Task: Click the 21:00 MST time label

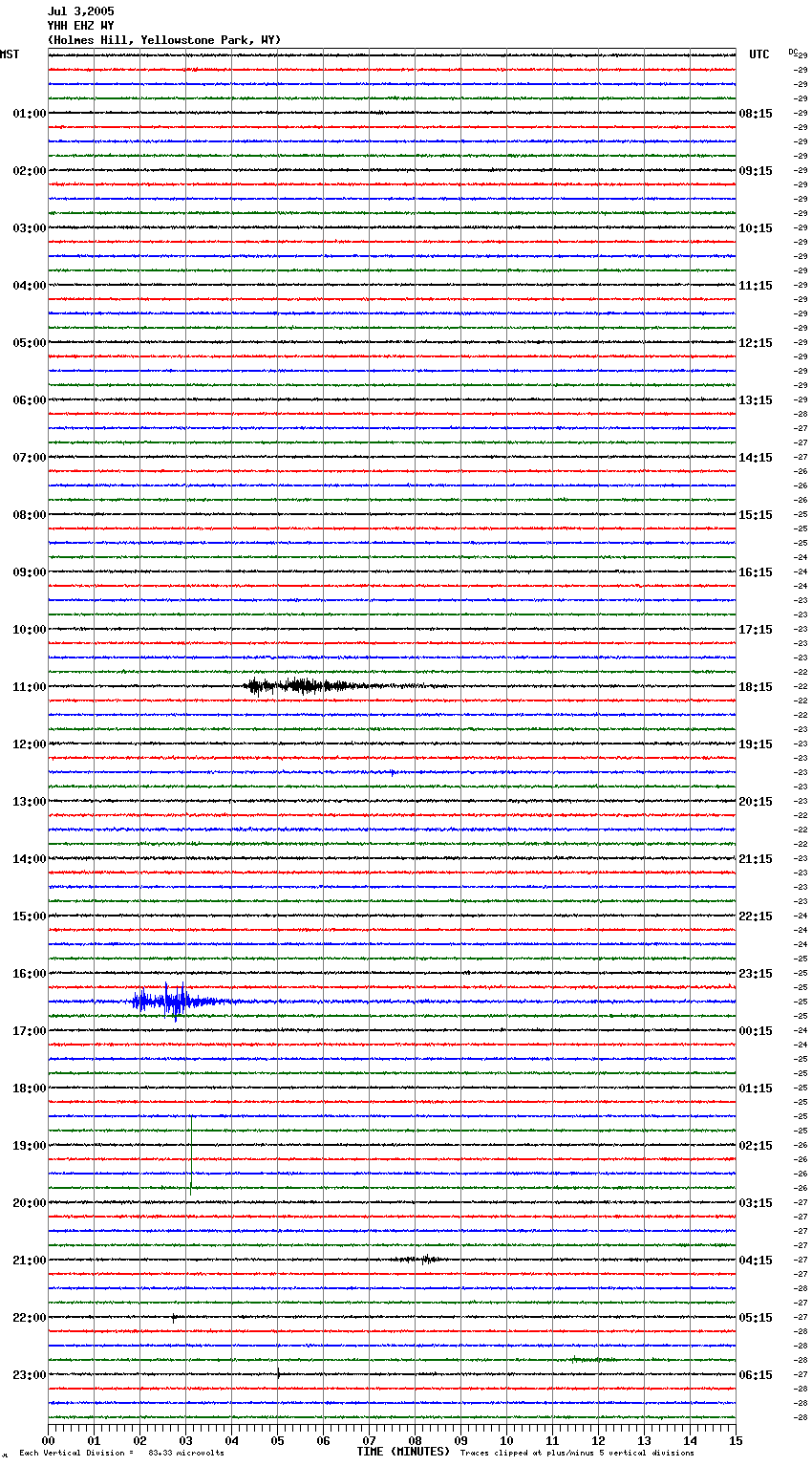Action: 30,1261
